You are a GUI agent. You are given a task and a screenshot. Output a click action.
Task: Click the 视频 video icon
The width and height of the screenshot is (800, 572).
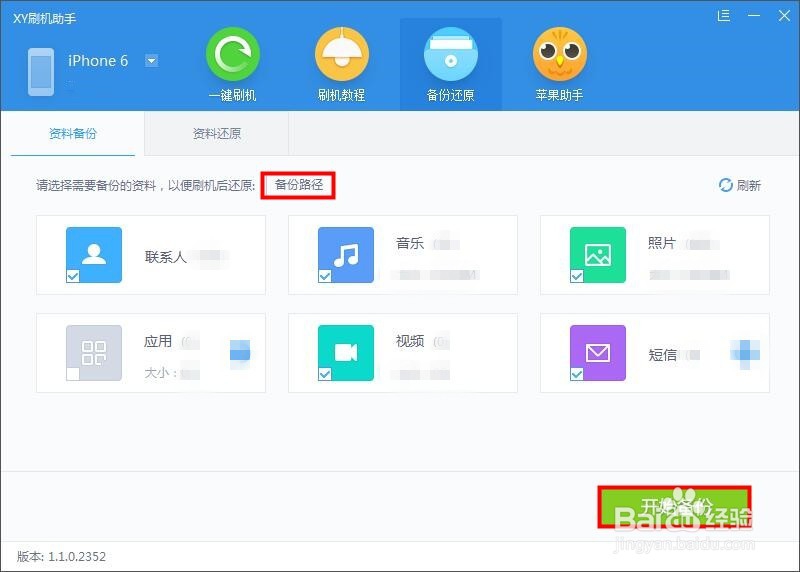click(346, 353)
